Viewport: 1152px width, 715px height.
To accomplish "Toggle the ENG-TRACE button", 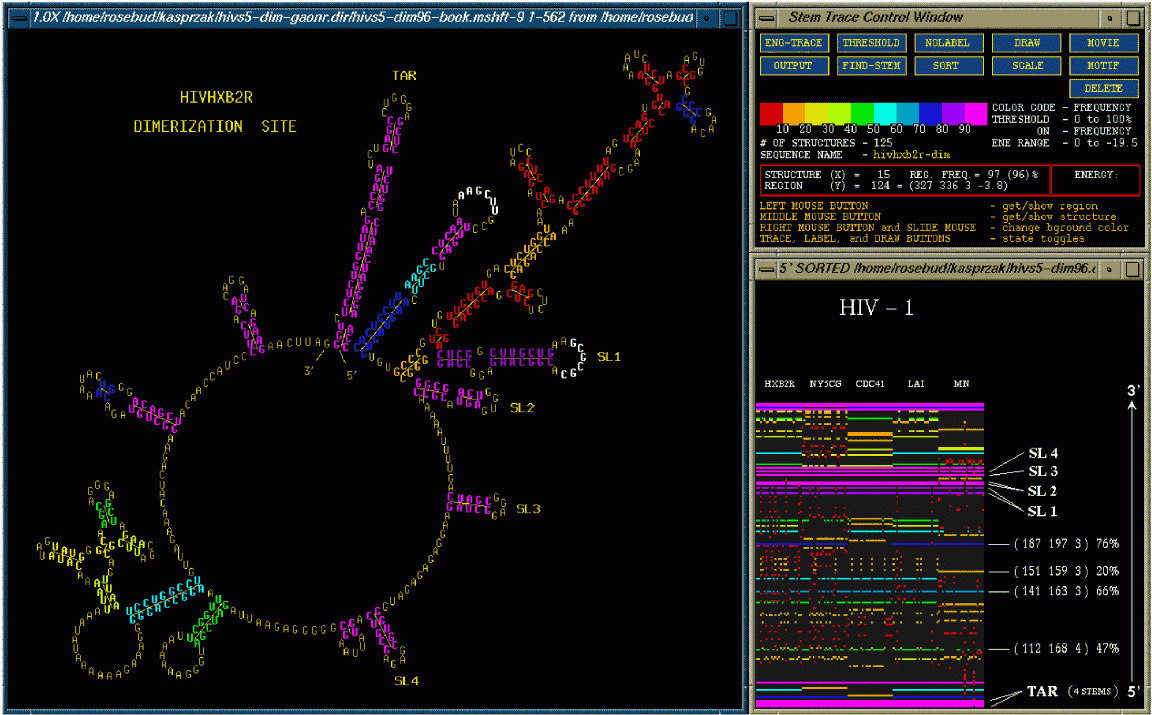I will [x=793, y=43].
